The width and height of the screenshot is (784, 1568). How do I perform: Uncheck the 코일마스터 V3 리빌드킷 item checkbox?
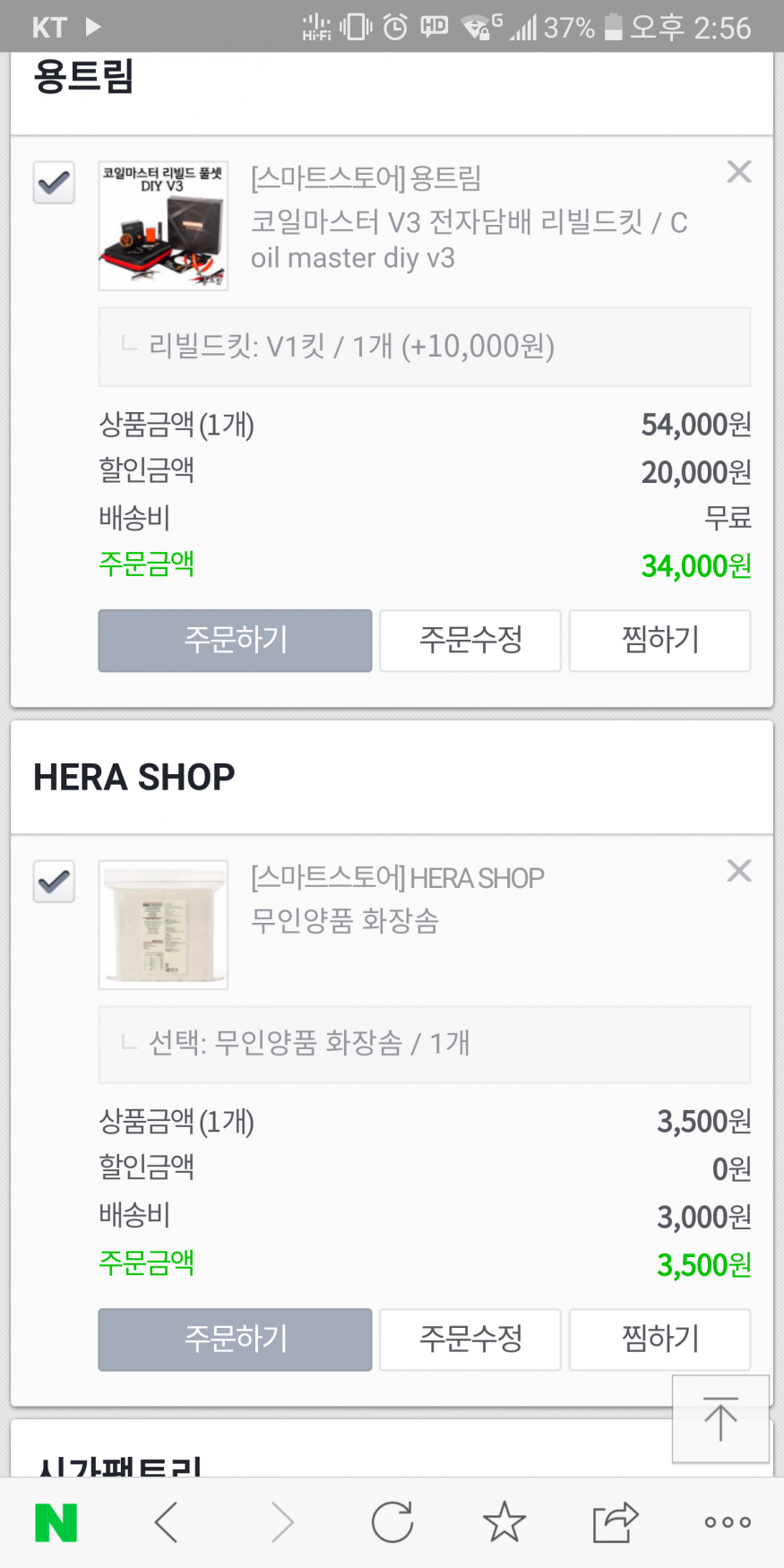click(x=54, y=183)
